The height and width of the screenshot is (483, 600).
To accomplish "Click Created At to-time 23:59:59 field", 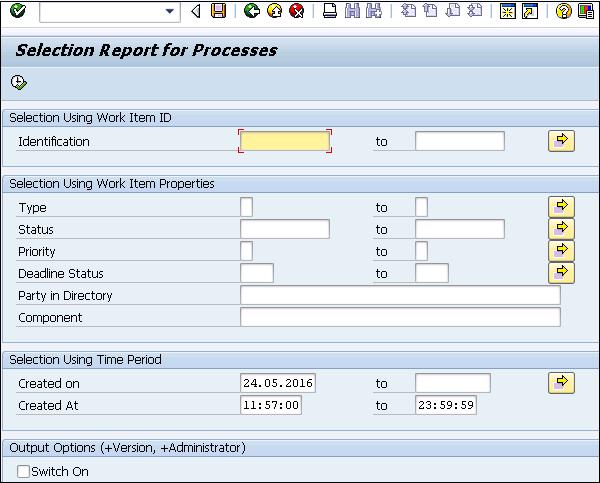I will coord(446,405).
